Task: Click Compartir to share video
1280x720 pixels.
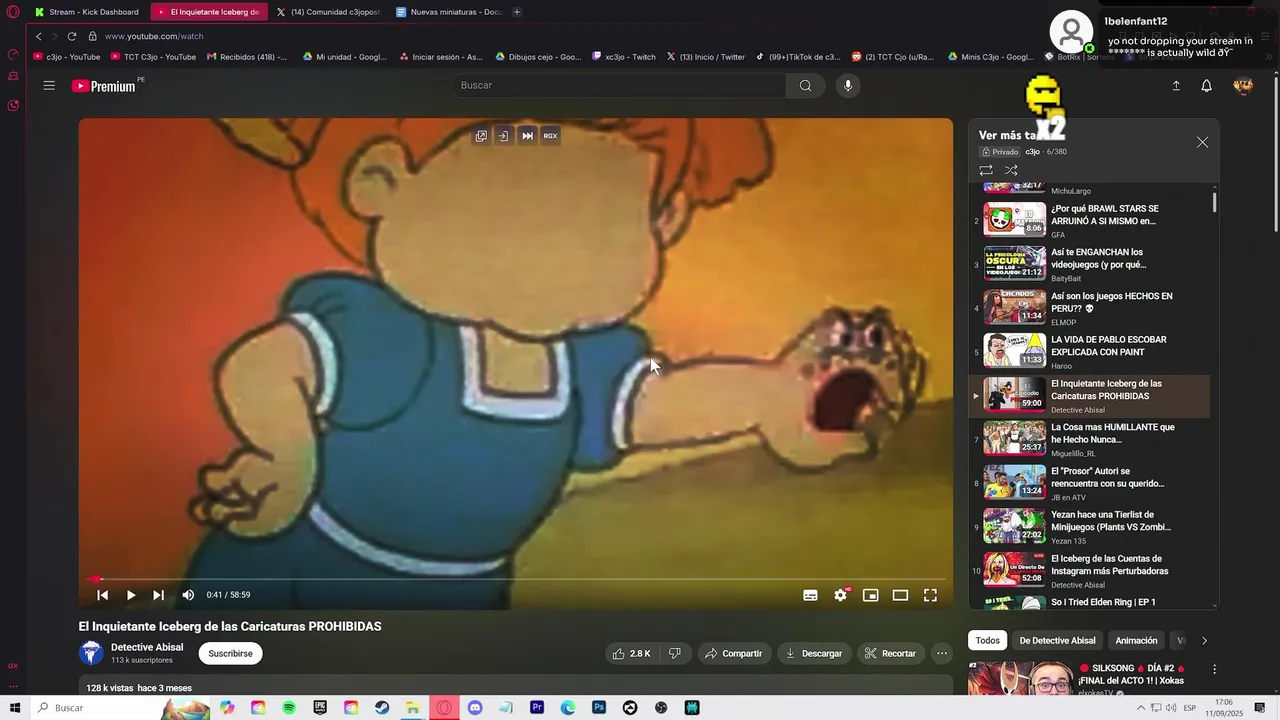Action: [x=734, y=653]
